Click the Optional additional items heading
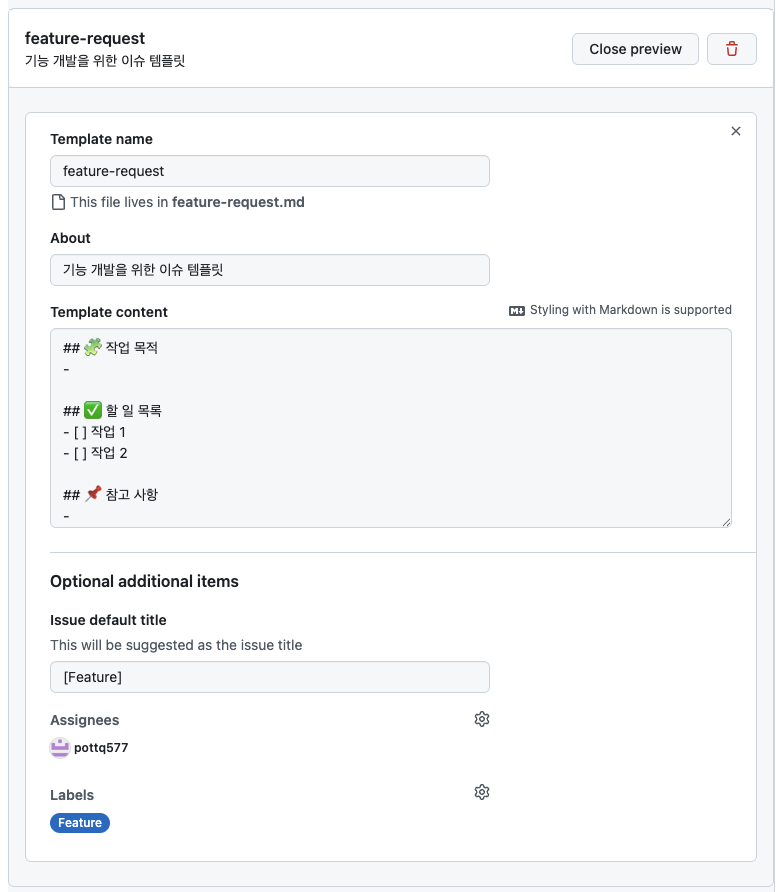Viewport: 776px width, 892px height. 144,581
